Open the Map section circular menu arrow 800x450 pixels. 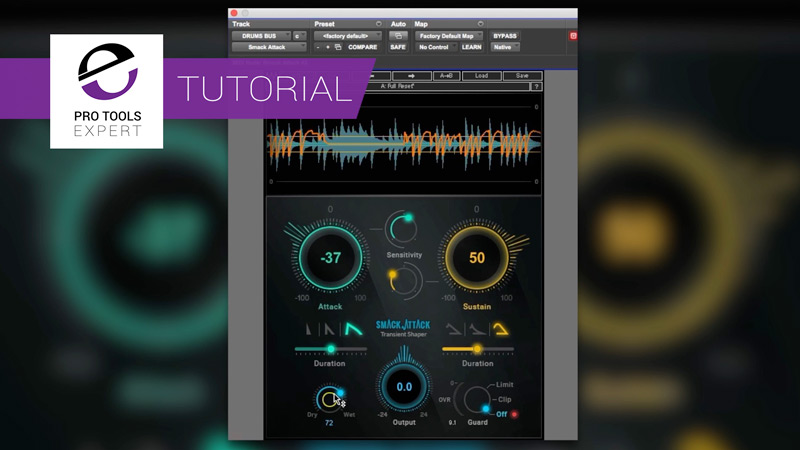click(480, 24)
